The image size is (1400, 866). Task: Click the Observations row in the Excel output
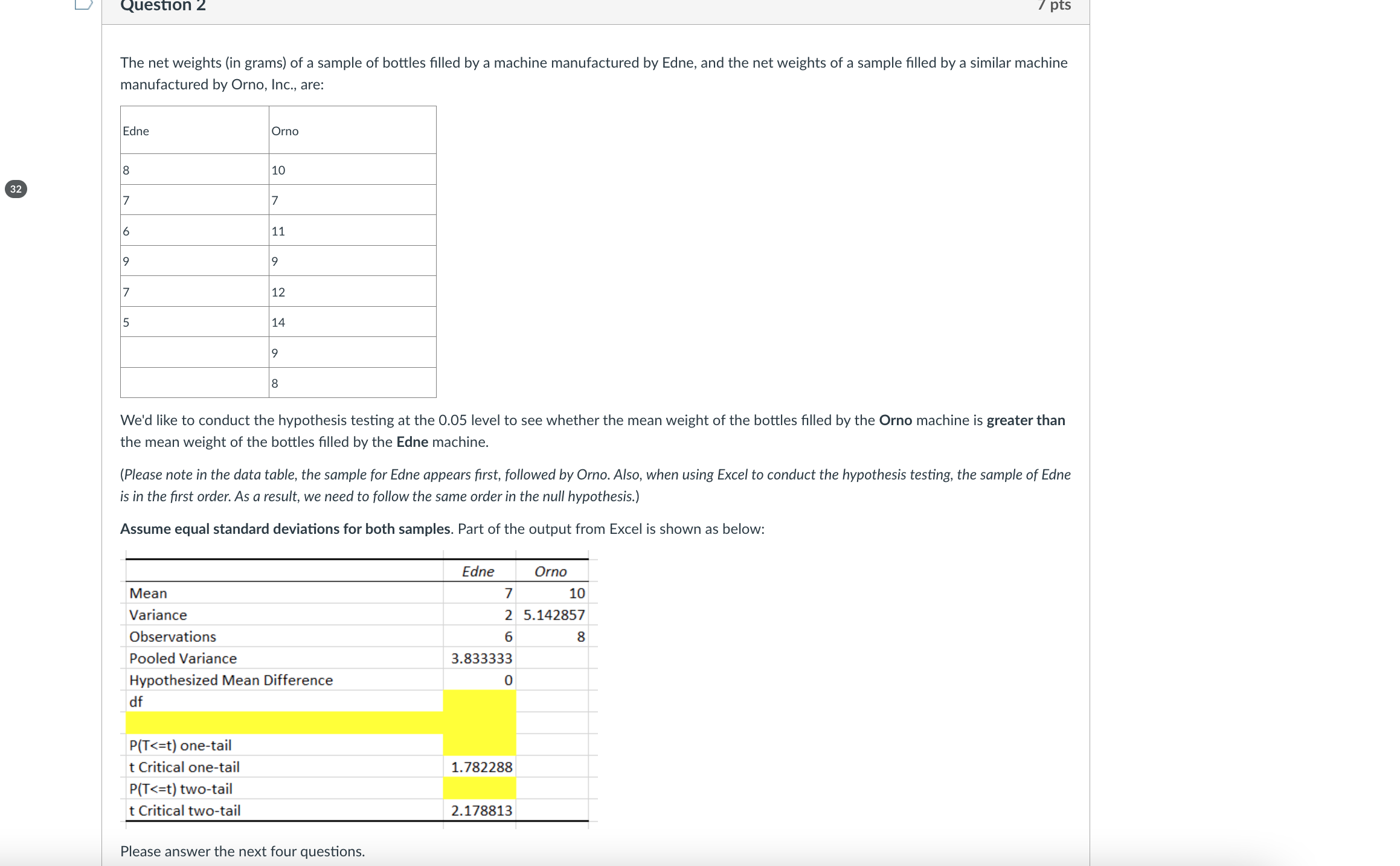tap(173, 637)
